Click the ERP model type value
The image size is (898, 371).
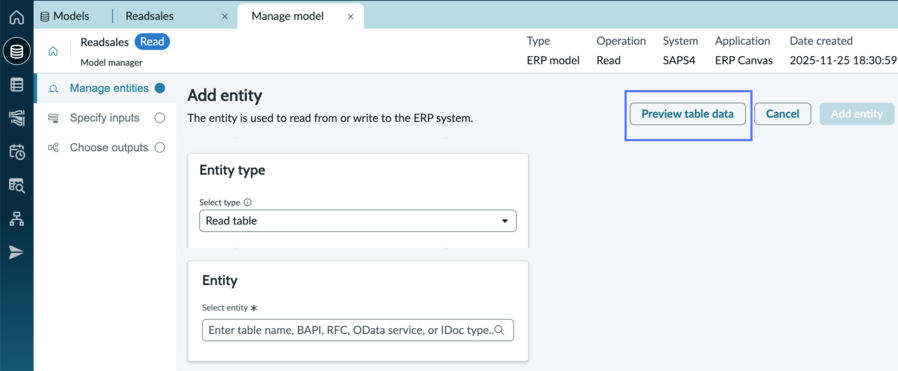point(553,60)
